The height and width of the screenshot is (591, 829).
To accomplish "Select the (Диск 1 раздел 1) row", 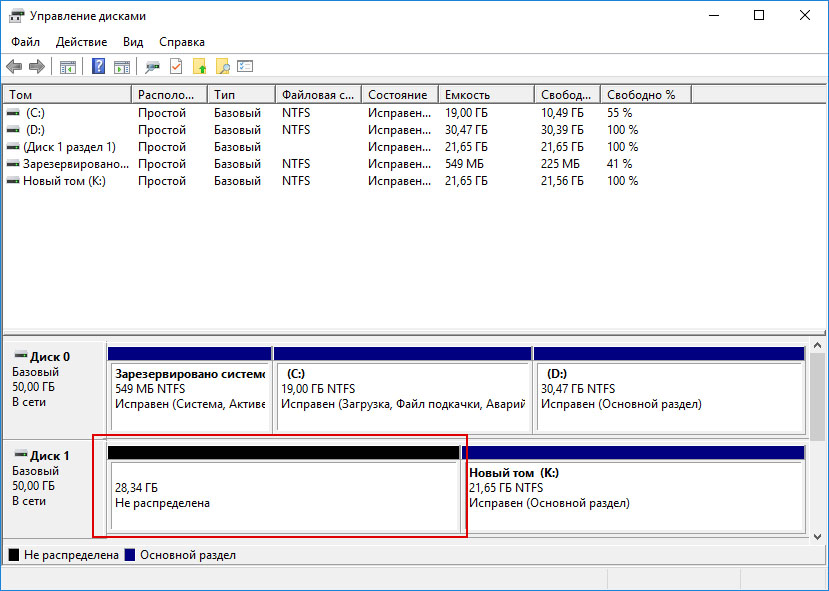I will [347, 147].
